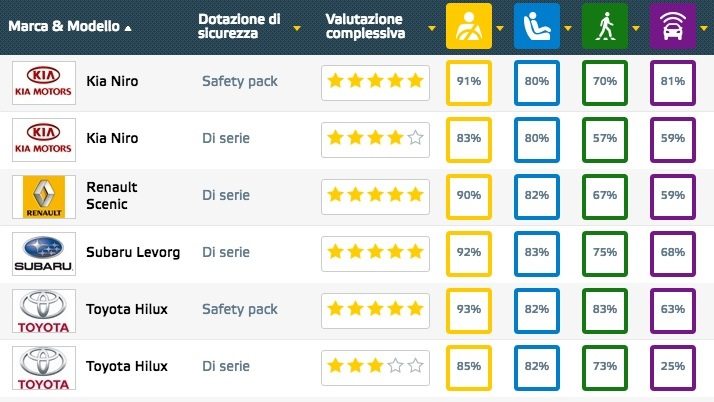Click the Renault logo
This screenshot has width=714, height=402.
click(43, 196)
